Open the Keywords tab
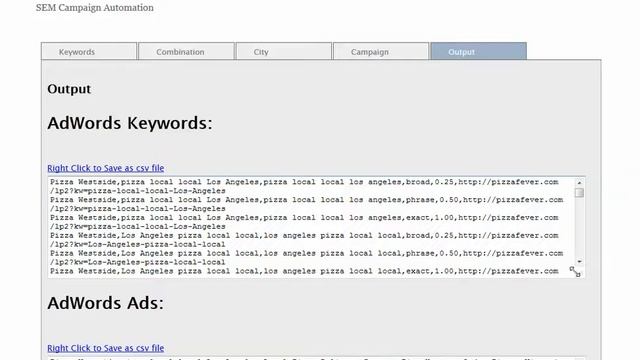The height and width of the screenshot is (360, 640). coord(89,51)
